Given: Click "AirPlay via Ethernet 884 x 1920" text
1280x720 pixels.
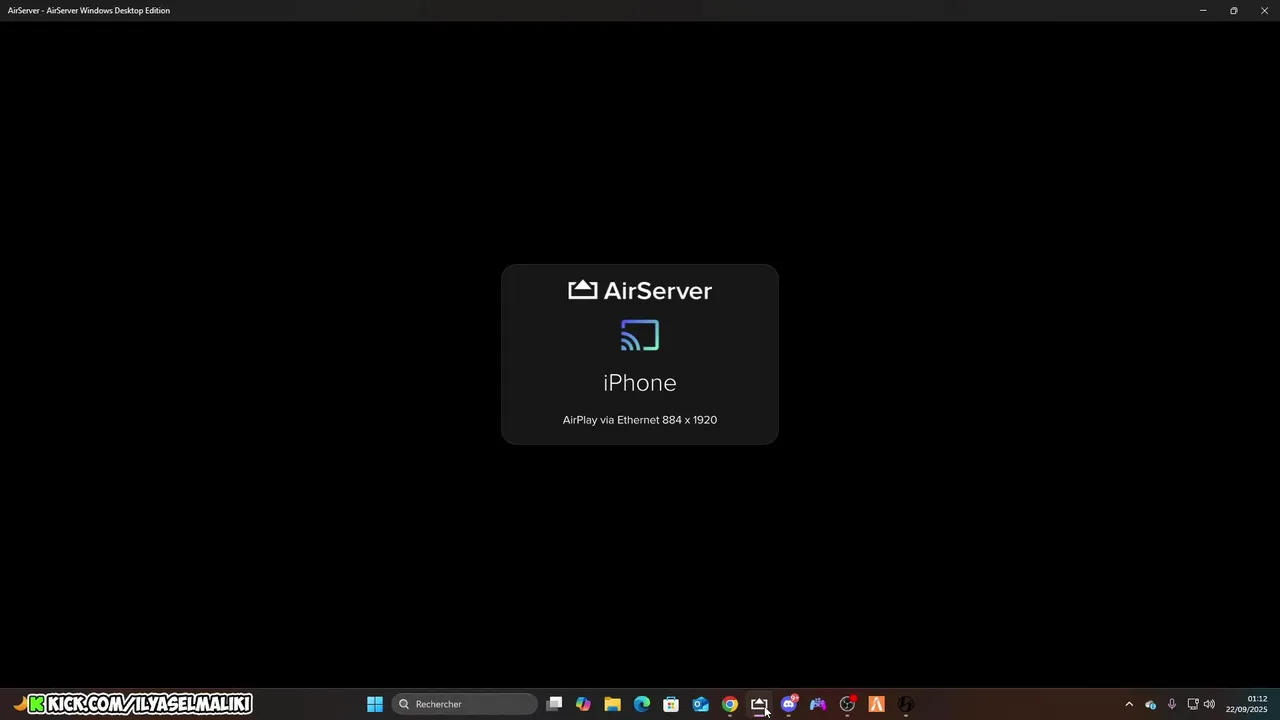Looking at the screenshot, I should (640, 420).
